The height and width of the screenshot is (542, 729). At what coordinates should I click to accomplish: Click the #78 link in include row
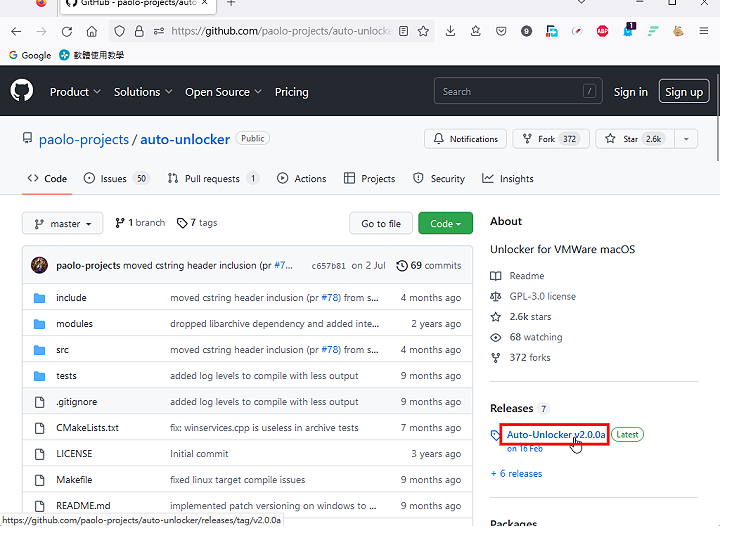point(330,297)
